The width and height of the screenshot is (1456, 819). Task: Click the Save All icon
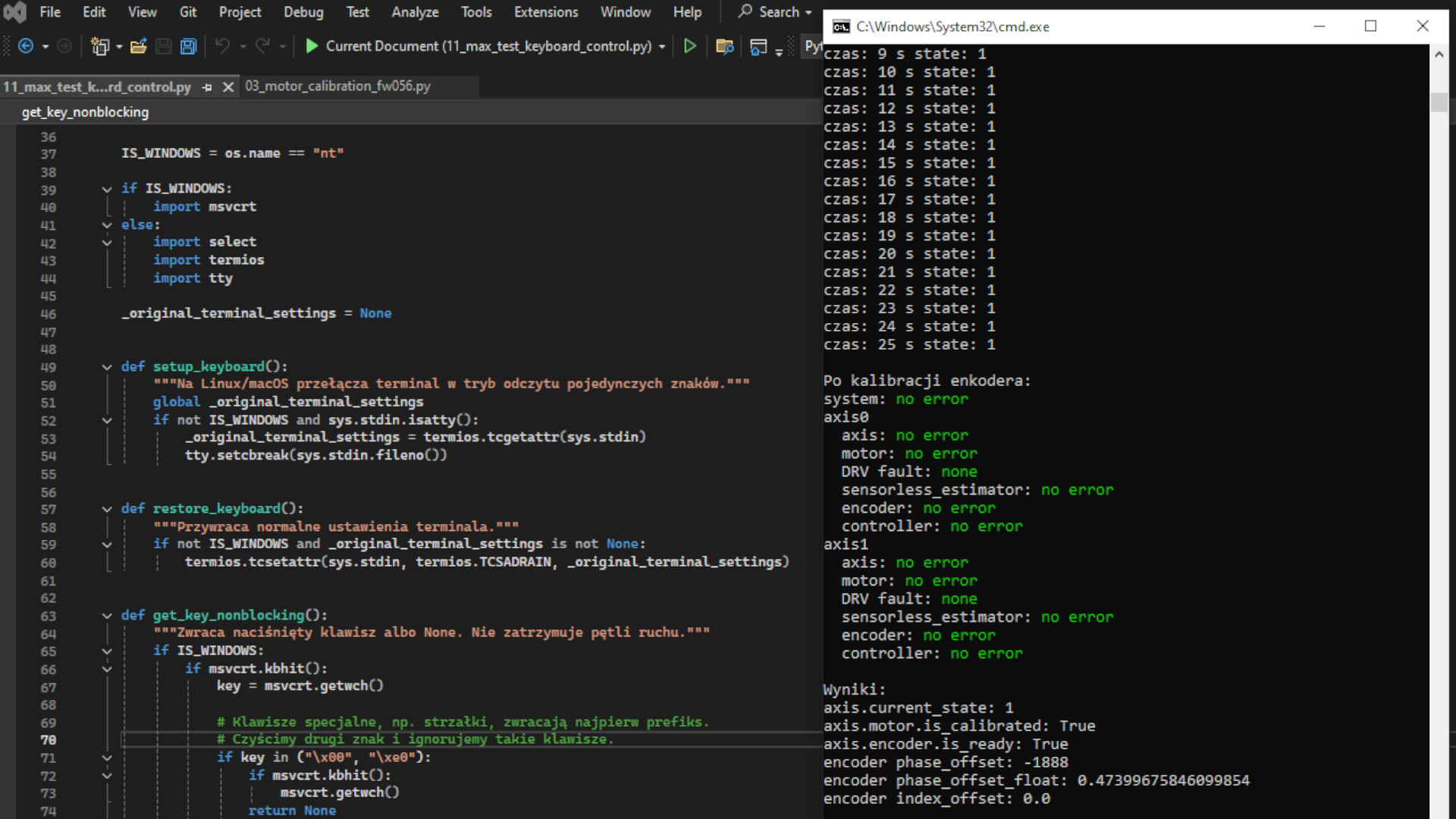coord(188,46)
